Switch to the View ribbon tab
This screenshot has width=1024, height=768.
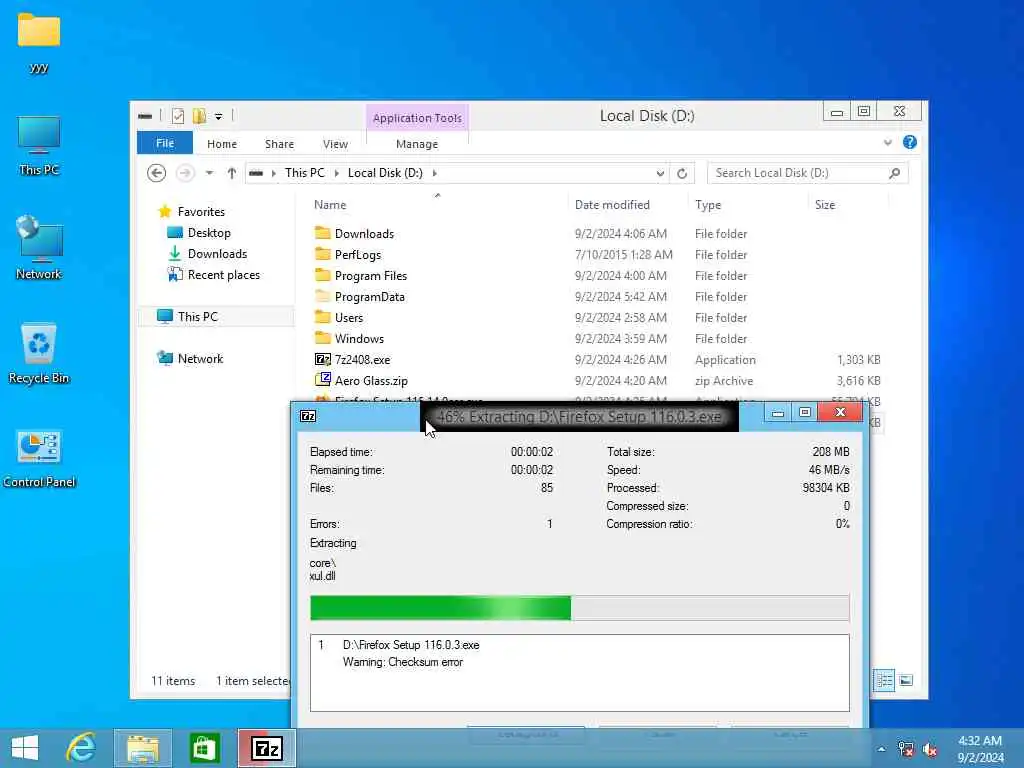pyautogui.click(x=335, y=144)
